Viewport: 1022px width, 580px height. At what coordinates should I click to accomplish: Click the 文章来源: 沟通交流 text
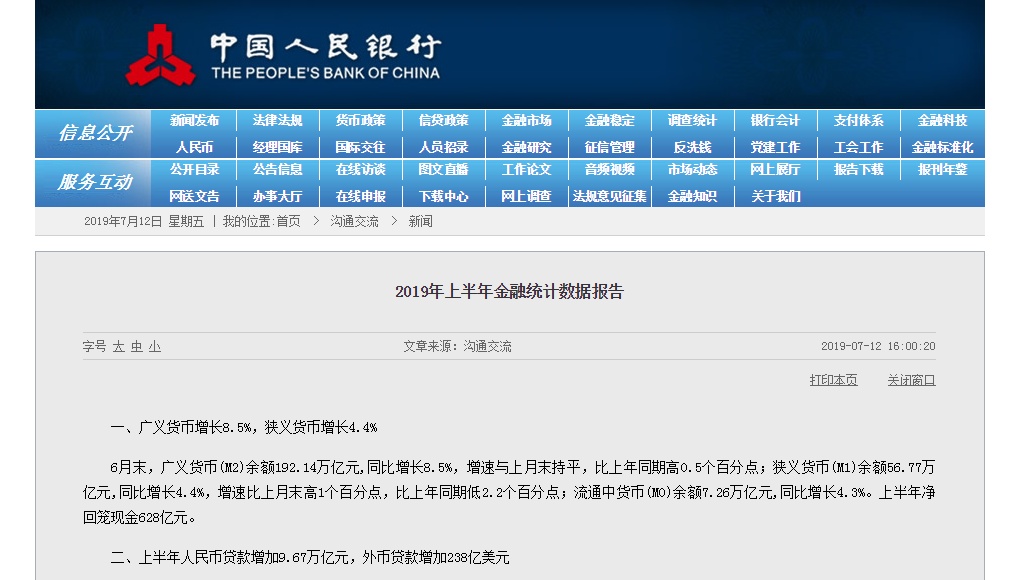457,347
